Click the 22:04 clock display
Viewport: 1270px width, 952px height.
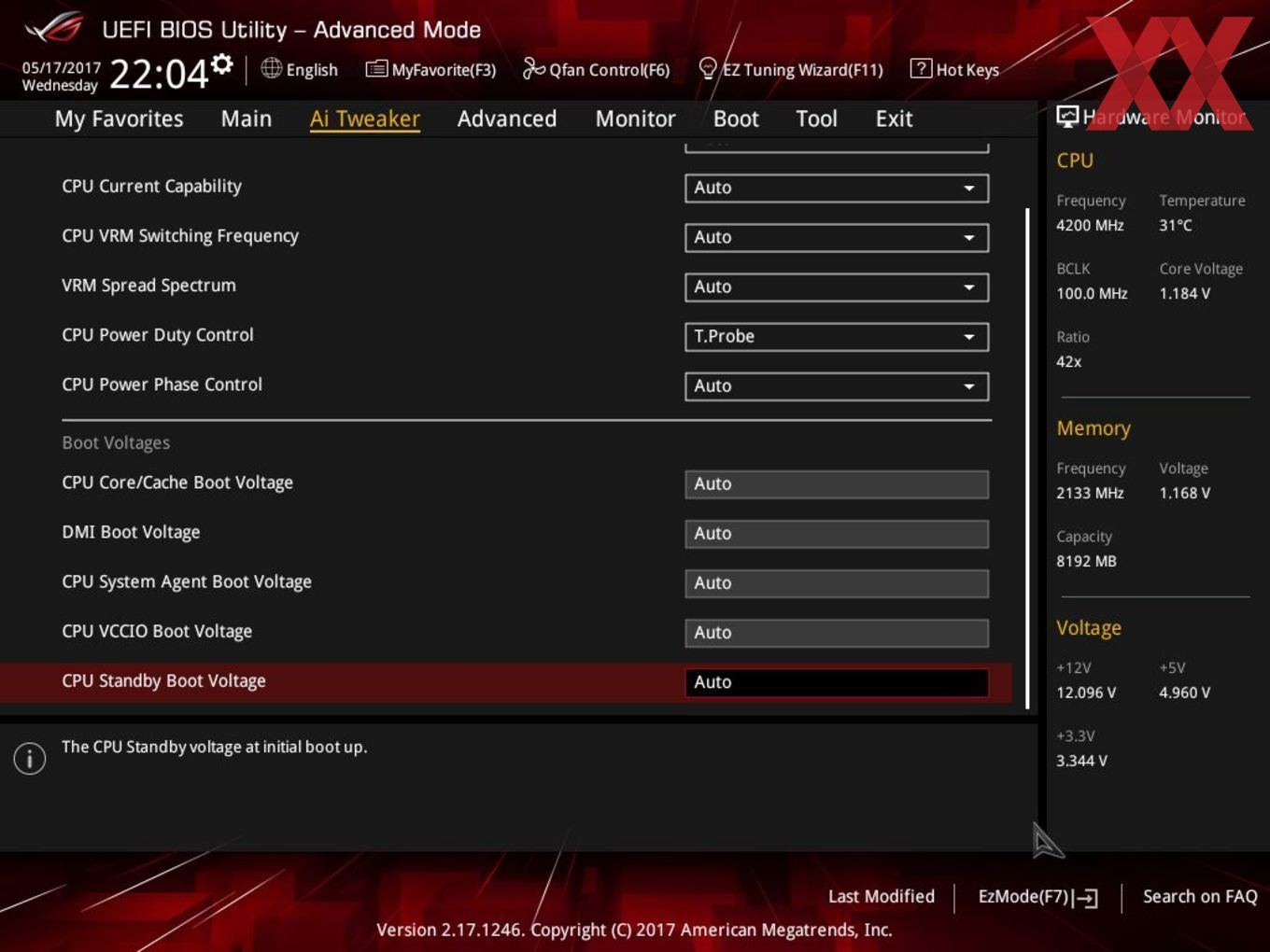[x=159, y=74]
